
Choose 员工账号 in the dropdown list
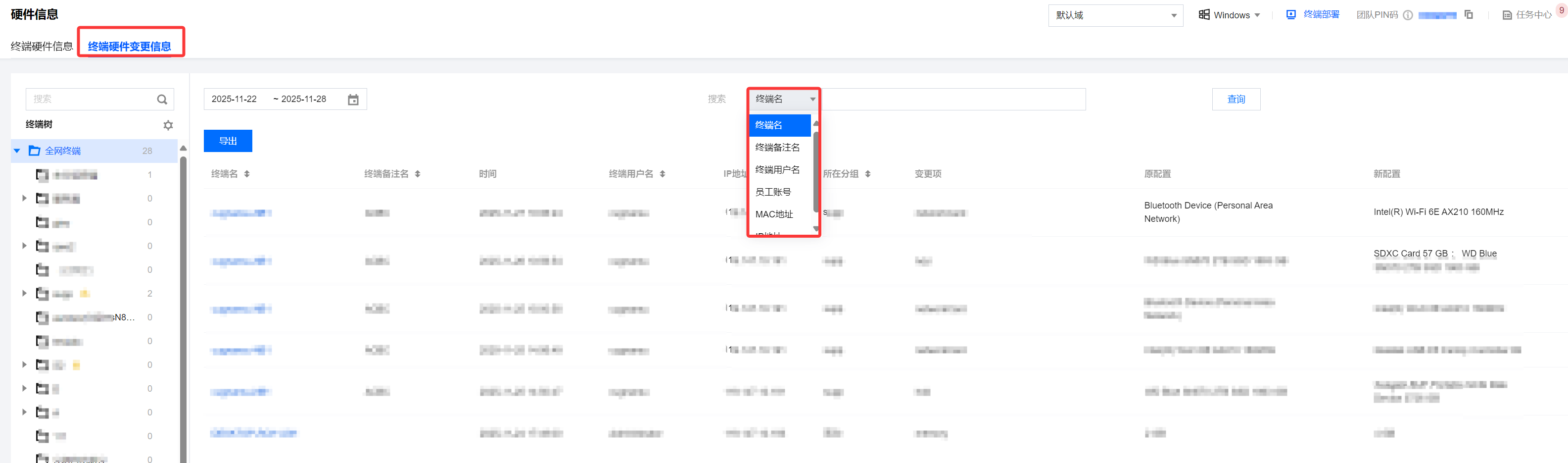tap(780, 192)
